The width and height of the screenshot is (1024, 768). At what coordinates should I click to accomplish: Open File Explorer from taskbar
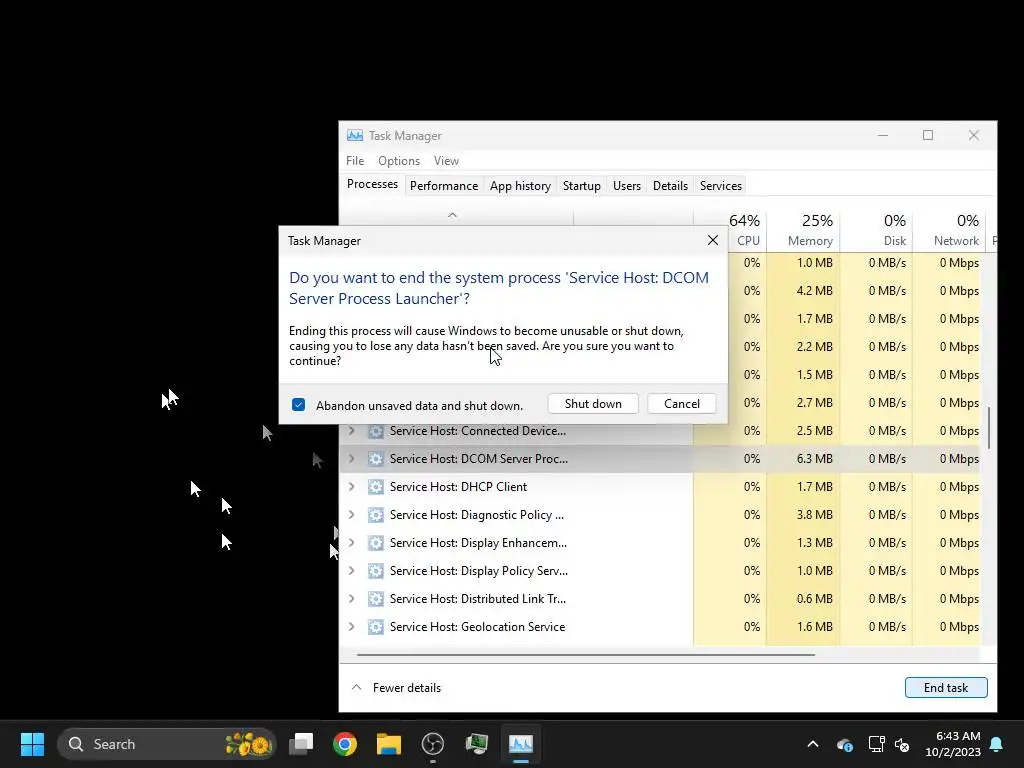point(389,744)
